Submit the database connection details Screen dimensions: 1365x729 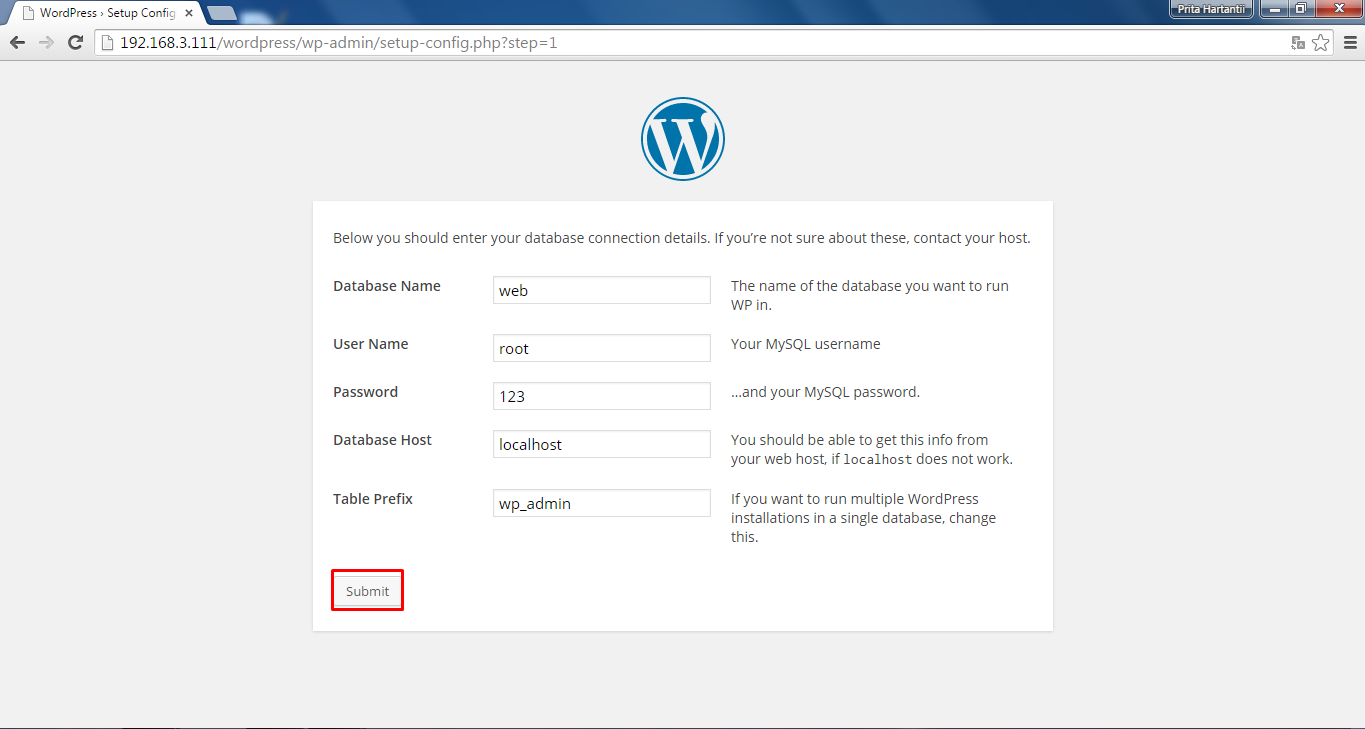tap(367, 591)
